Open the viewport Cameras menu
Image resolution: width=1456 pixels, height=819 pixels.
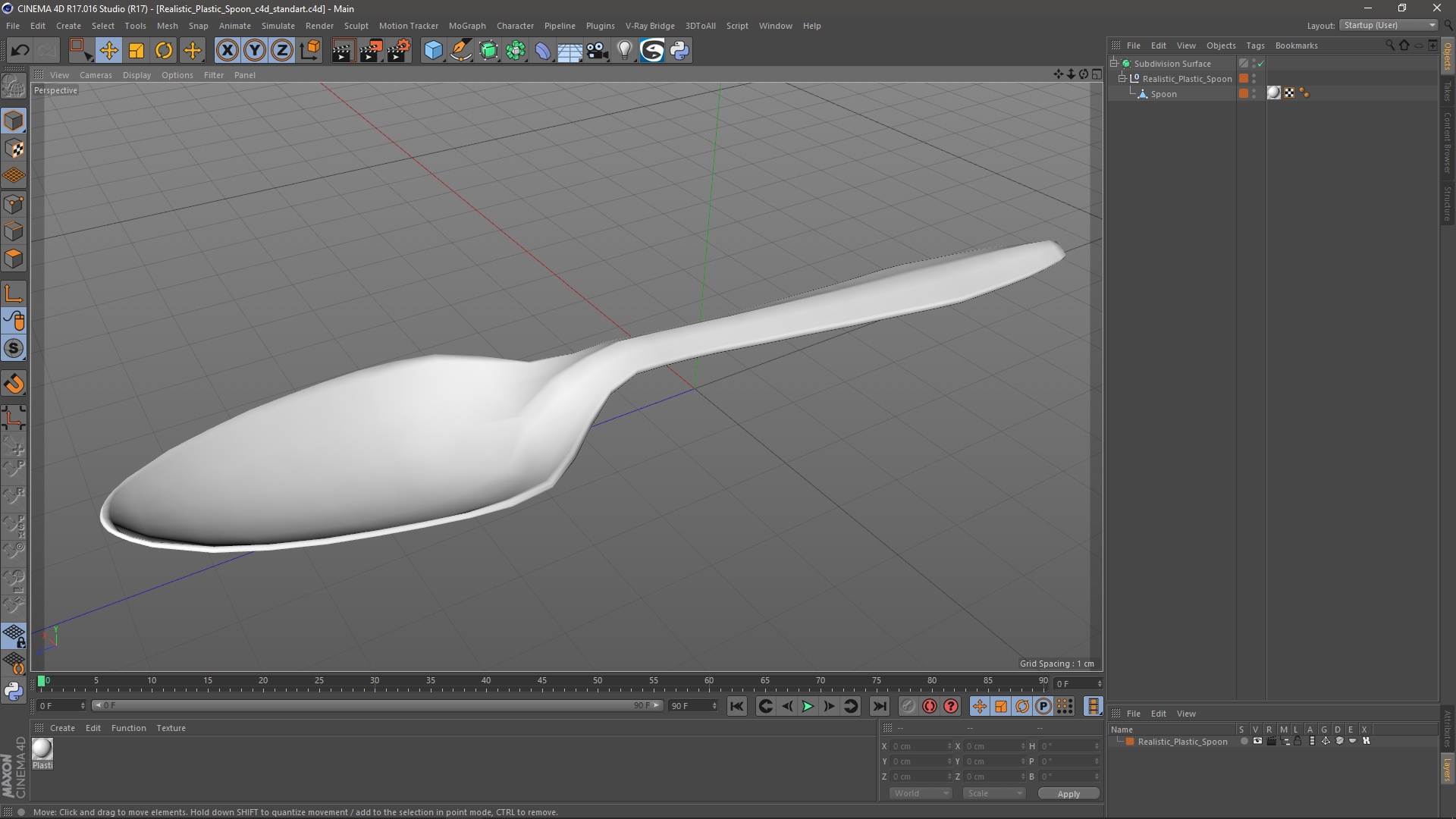pos(96,75)
